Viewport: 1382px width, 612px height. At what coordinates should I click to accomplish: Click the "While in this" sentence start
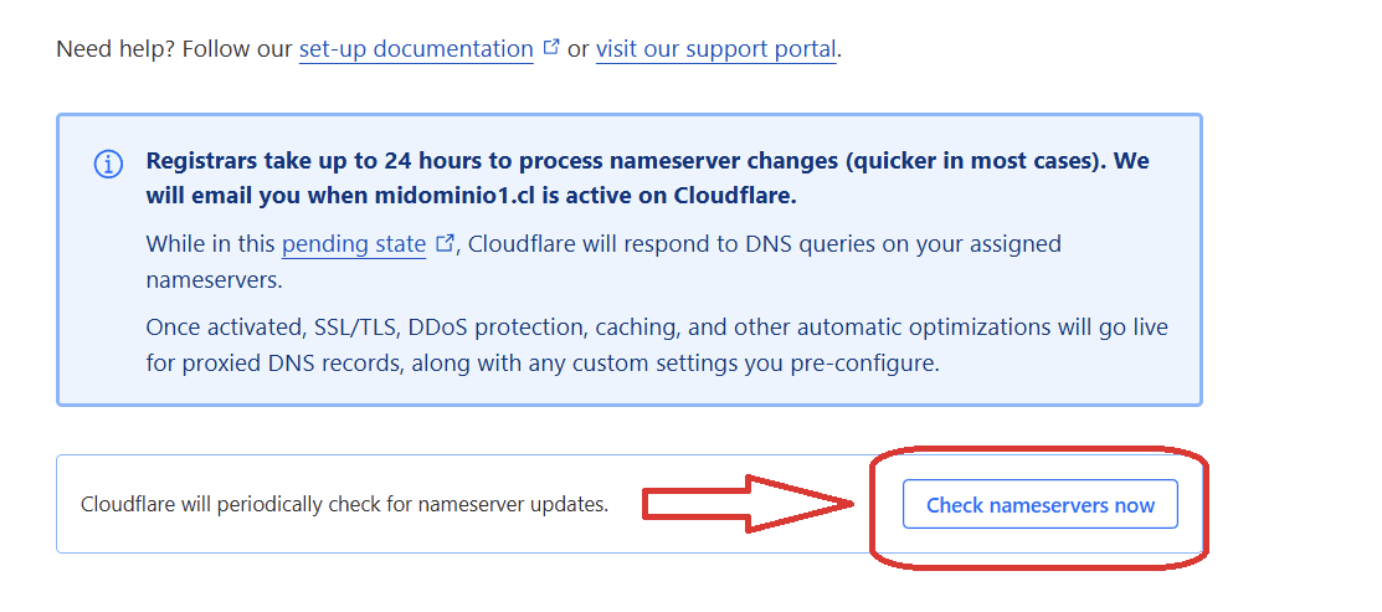[210, 244]
